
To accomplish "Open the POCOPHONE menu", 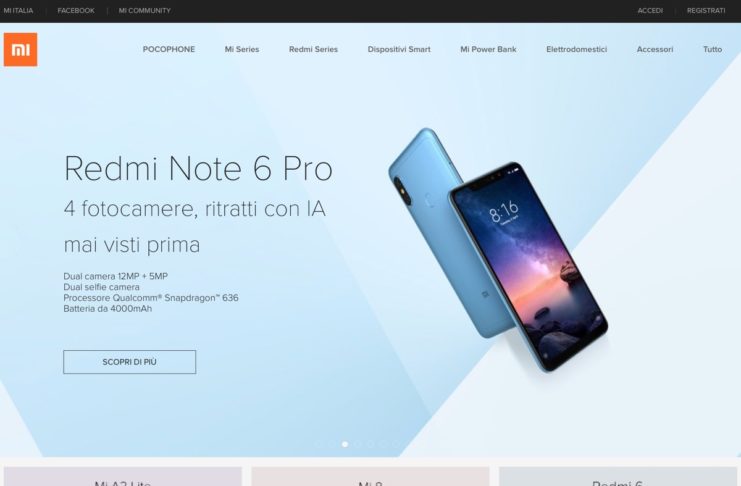I will coord(169,49).
